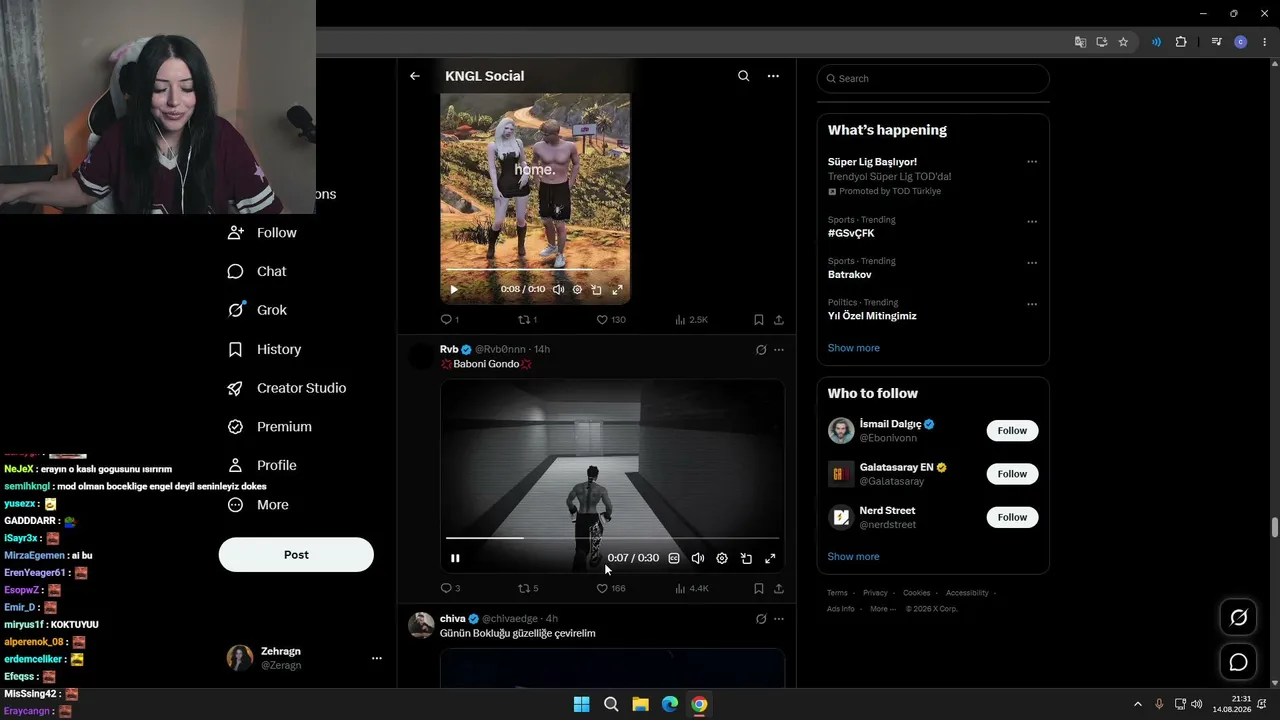1280x720 pixels.
Task: Click the Post button
Action: [x=296, y=555]
